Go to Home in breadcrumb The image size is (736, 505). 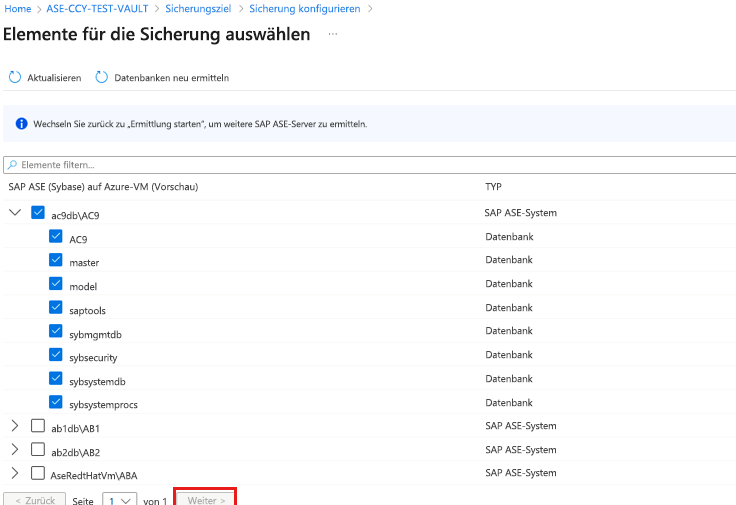pyautogui.click(x=17, y=9)
